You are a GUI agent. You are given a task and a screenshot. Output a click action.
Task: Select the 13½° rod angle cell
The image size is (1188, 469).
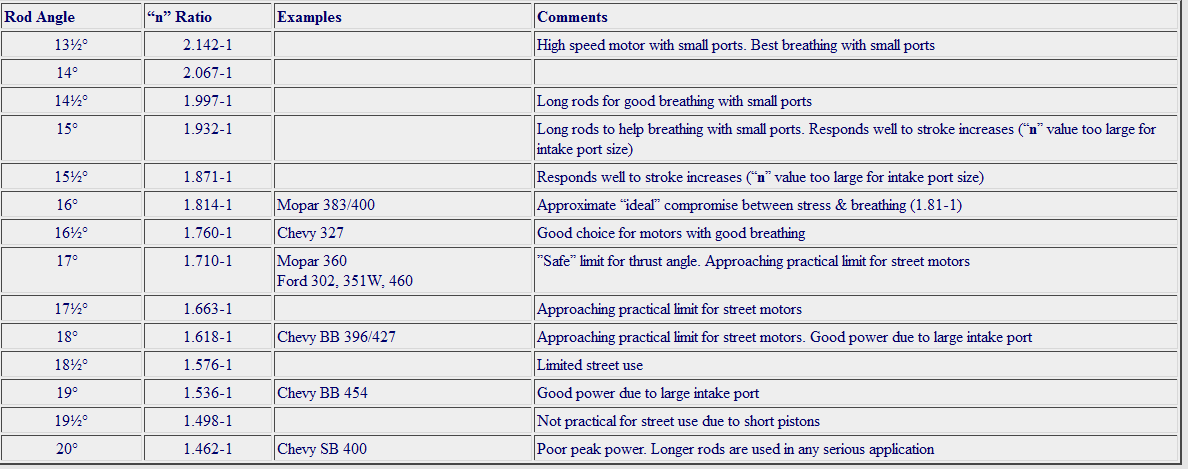[x=72, y=45]
